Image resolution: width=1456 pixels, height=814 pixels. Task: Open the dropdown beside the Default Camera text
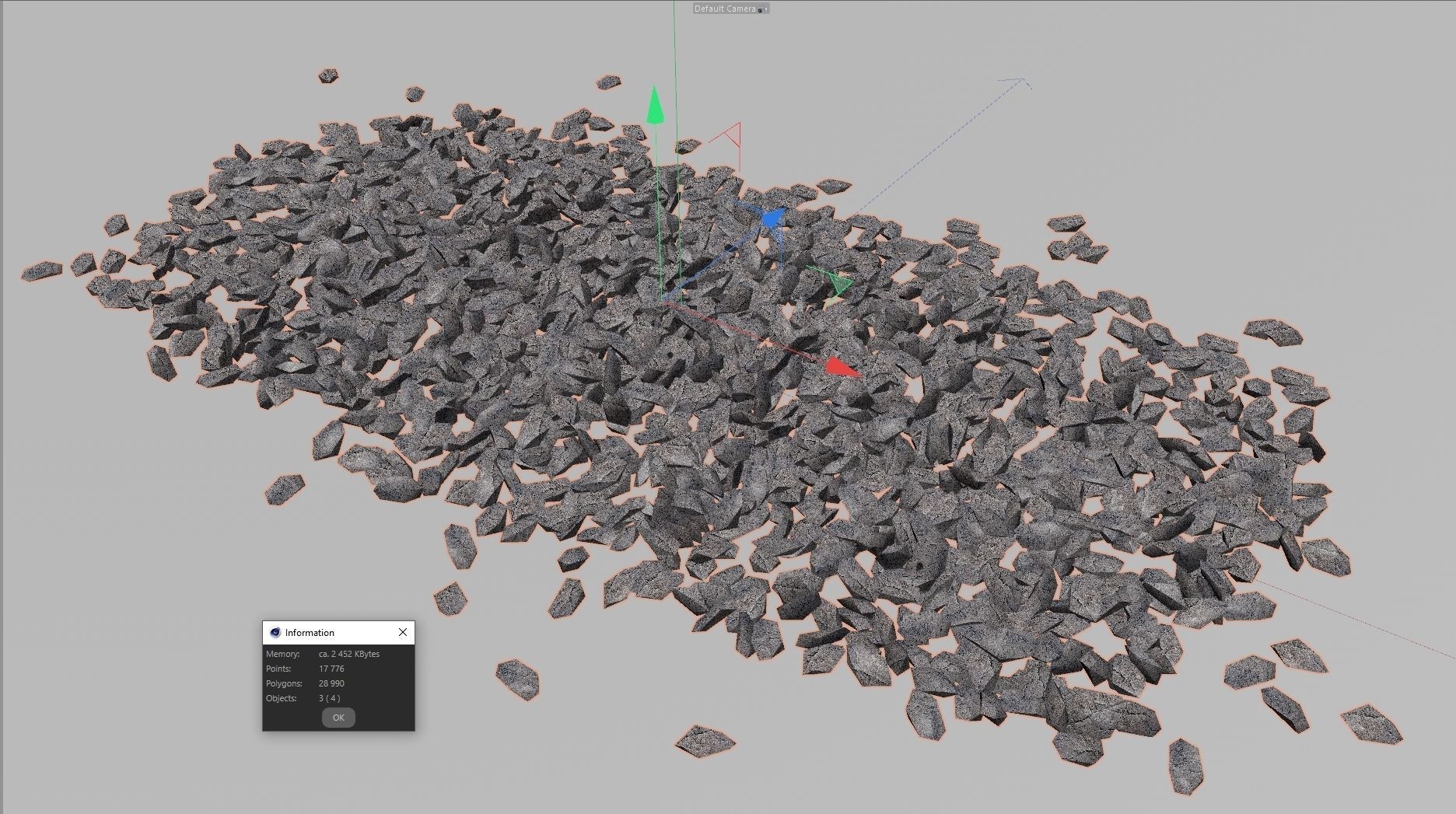(766, 9)
